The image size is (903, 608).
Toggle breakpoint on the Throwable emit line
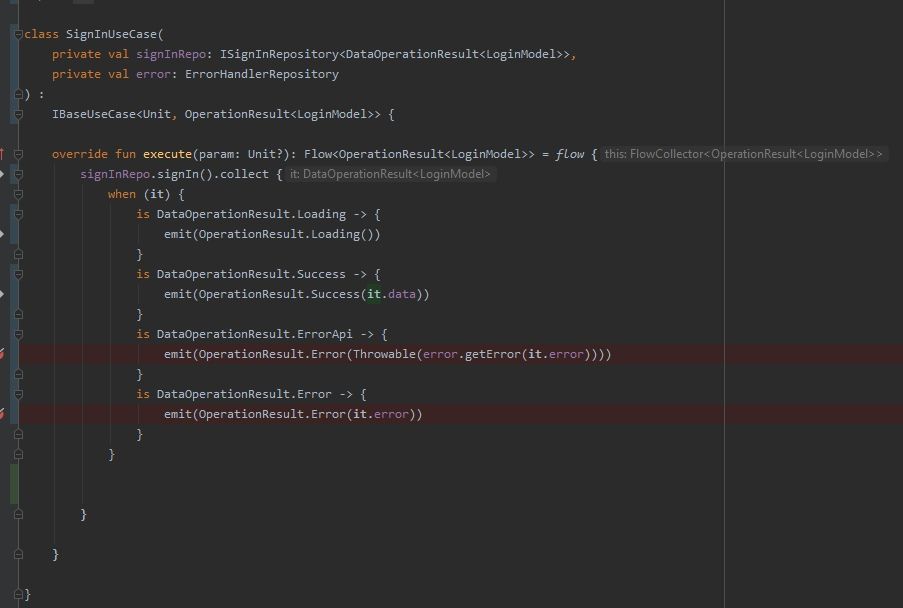2,354
